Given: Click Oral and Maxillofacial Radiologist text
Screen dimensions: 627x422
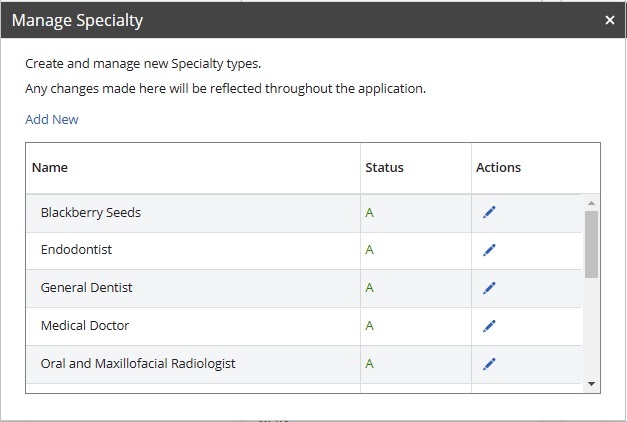Looking at the screenshot, I should (x=138, y=364).
